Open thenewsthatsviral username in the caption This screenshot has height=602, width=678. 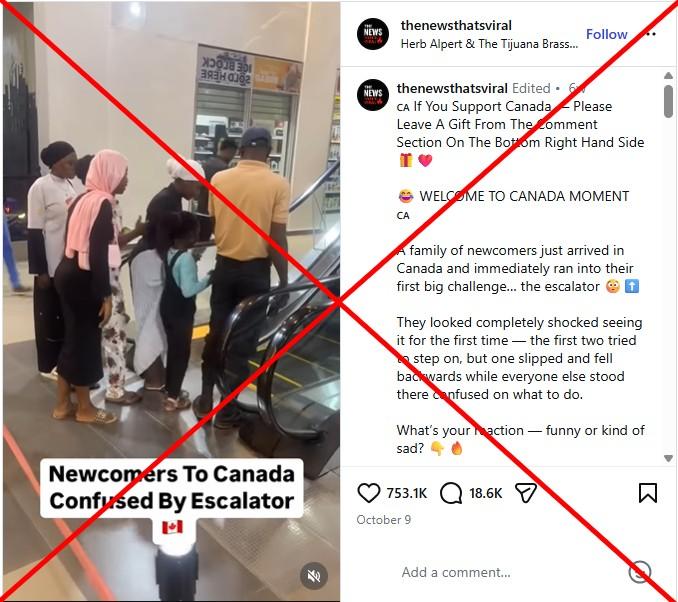[452, 88]
